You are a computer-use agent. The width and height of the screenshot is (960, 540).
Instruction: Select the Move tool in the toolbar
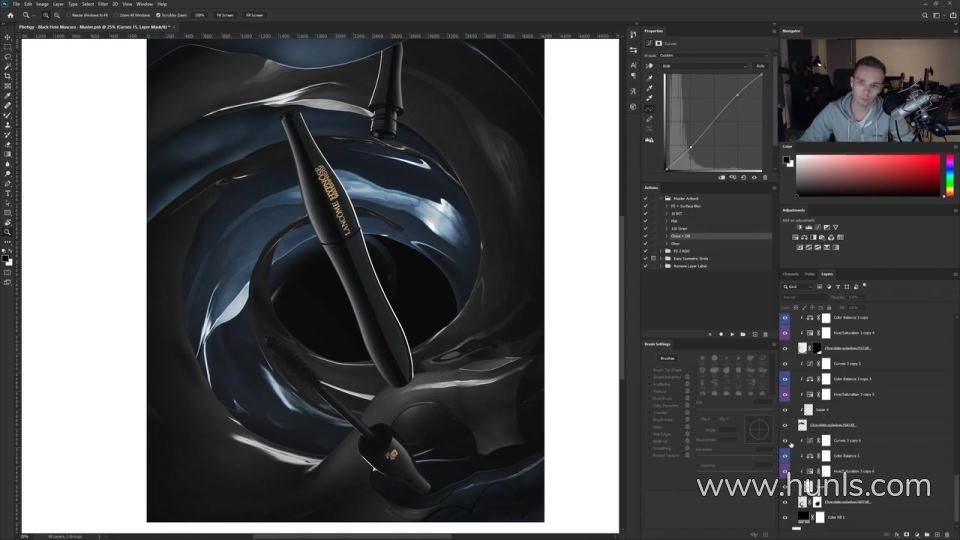7,37
